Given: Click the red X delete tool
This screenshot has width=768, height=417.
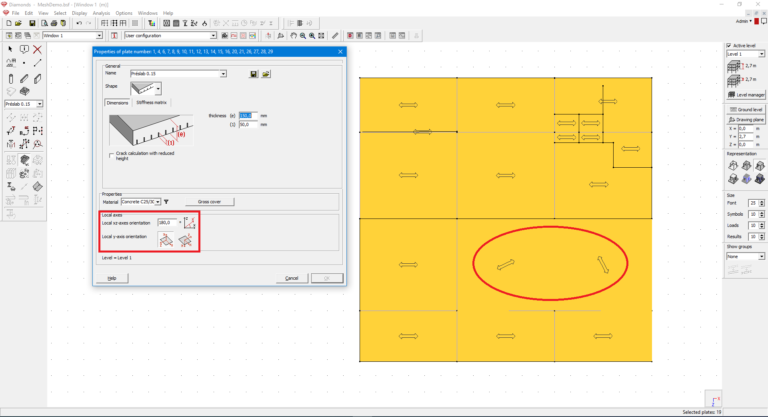Looking at the screenshot, I should pos(37,49).
